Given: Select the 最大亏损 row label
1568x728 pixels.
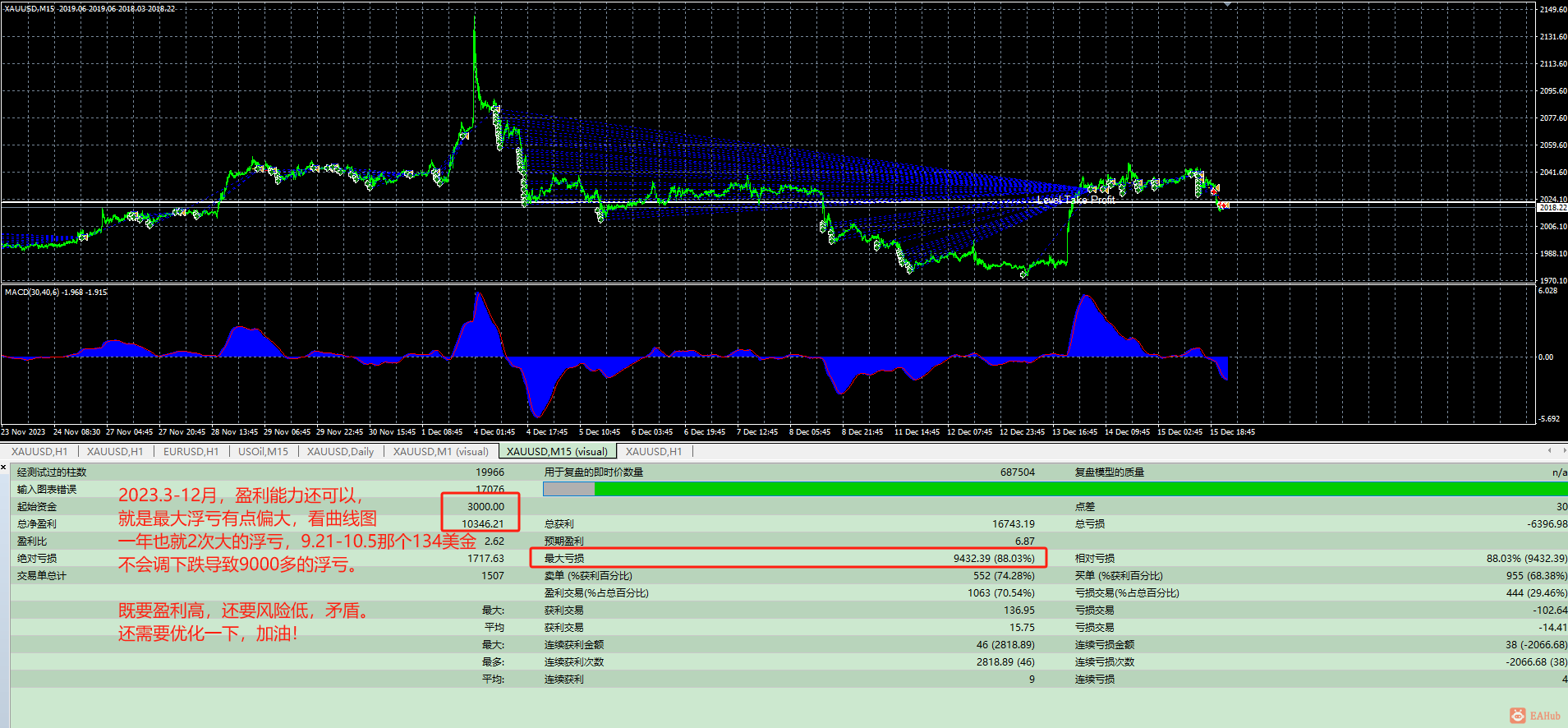Looking at the screenshot, I should tap(564, 559).
